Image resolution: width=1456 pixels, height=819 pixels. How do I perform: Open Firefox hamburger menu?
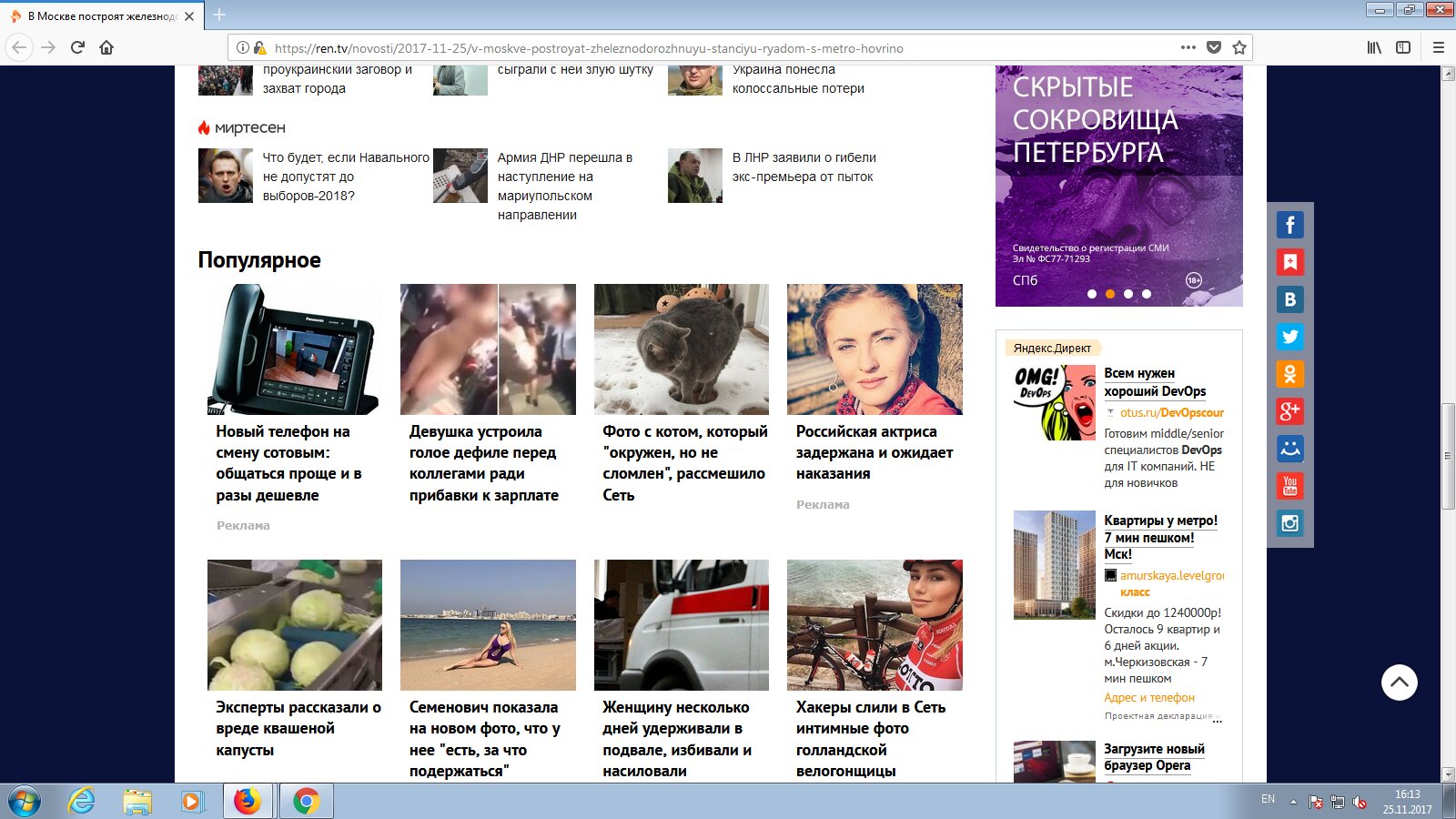[x=1439, y=47]
